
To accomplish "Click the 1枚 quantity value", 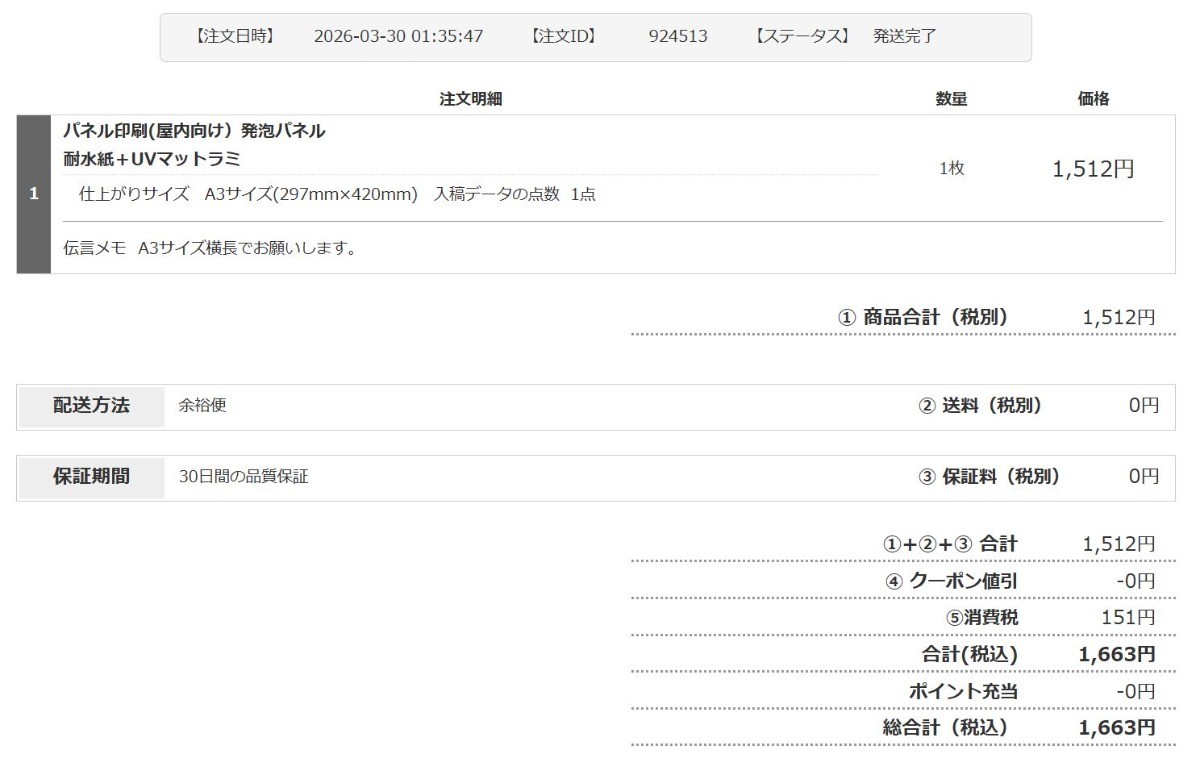I will pyautogui.click(x=951, y=169).
